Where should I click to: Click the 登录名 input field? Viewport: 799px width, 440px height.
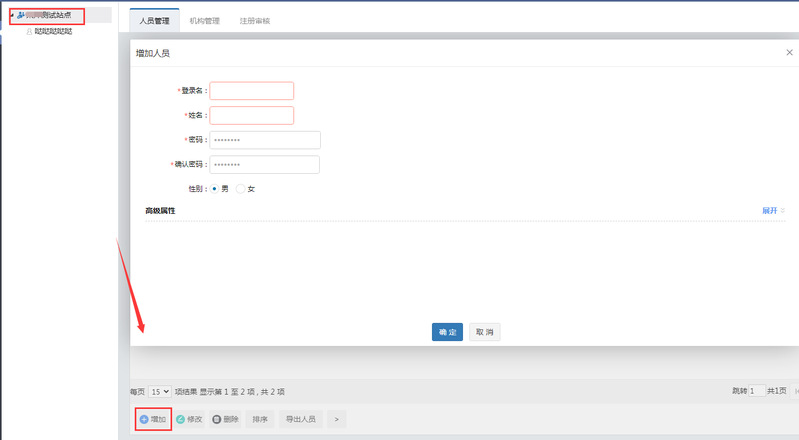pyautogui.click(x=251, y=91)
